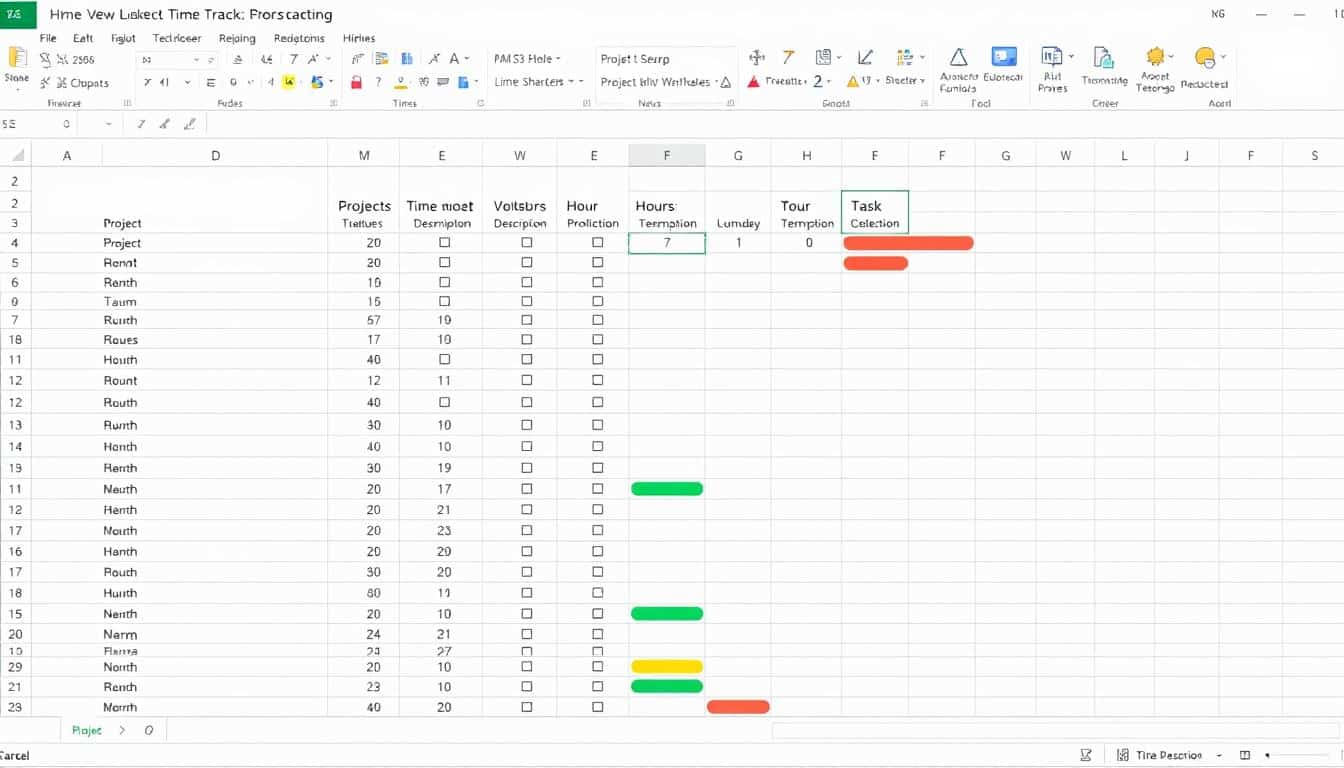The image size is (1344, 768).
Task: Tick the Voltsbrs checkbox in Neuth row
Action: pyautogui.click(x=527, y=489)
